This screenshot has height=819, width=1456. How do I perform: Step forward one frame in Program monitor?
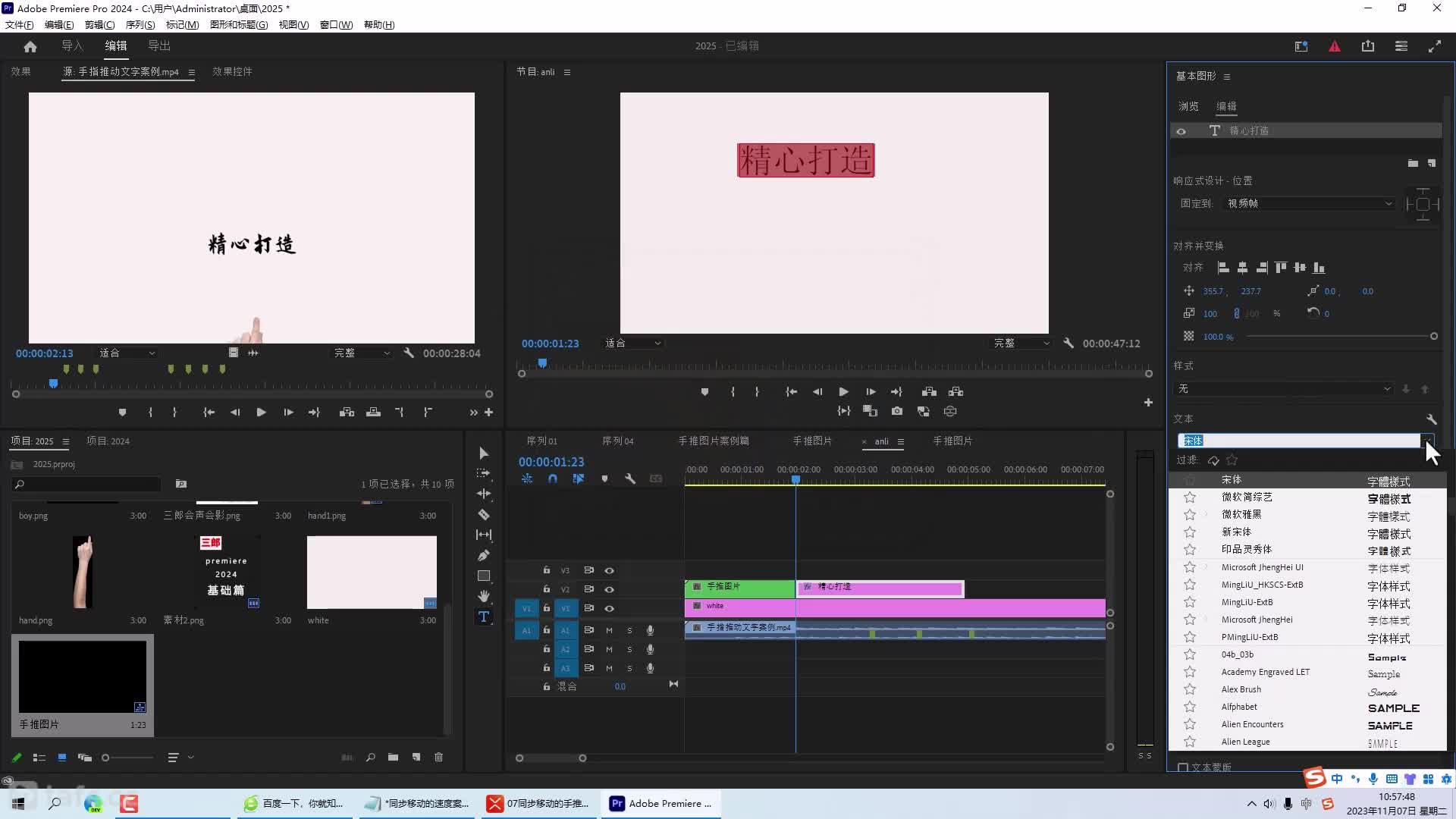click(x=871, y=391)
